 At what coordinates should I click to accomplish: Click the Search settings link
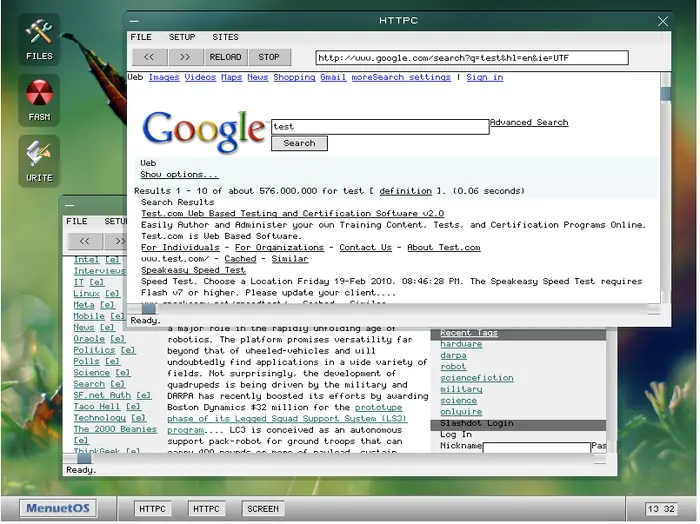tap(414, 77)
